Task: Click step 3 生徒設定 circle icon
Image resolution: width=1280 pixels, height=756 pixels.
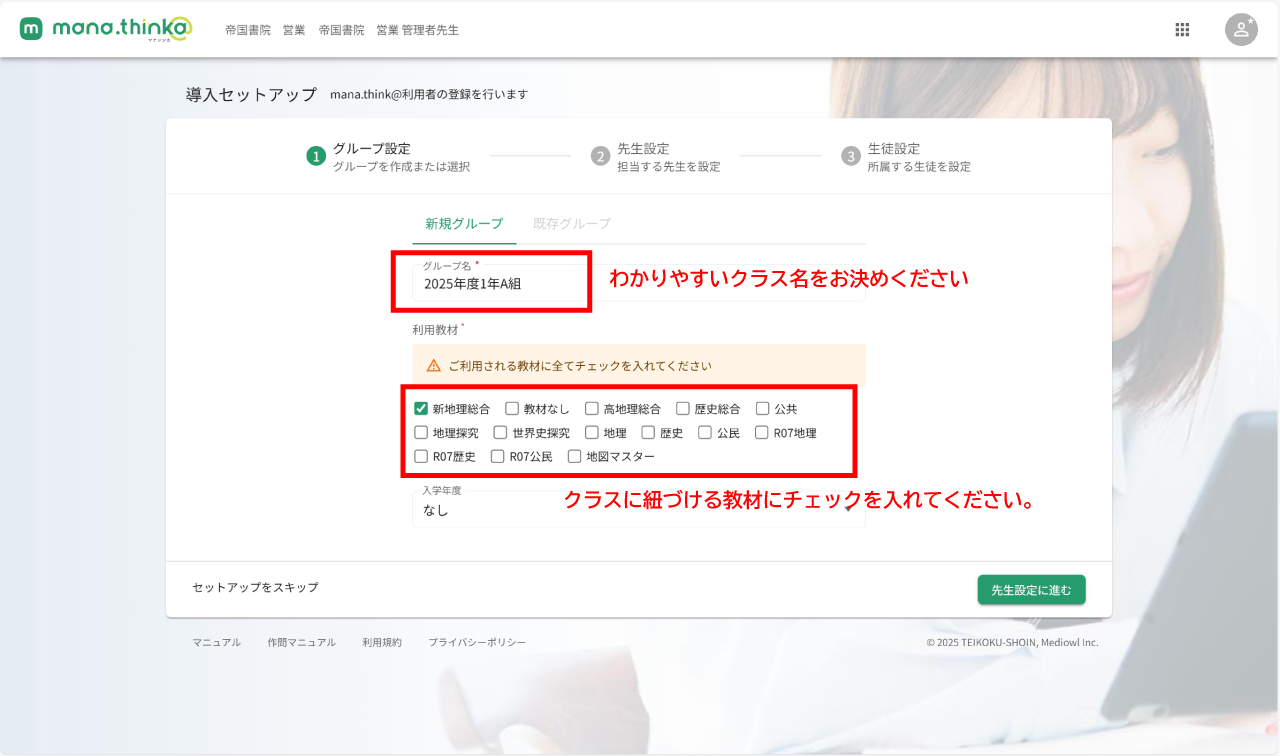Action: pyautogui.click(x=850, y=156)
